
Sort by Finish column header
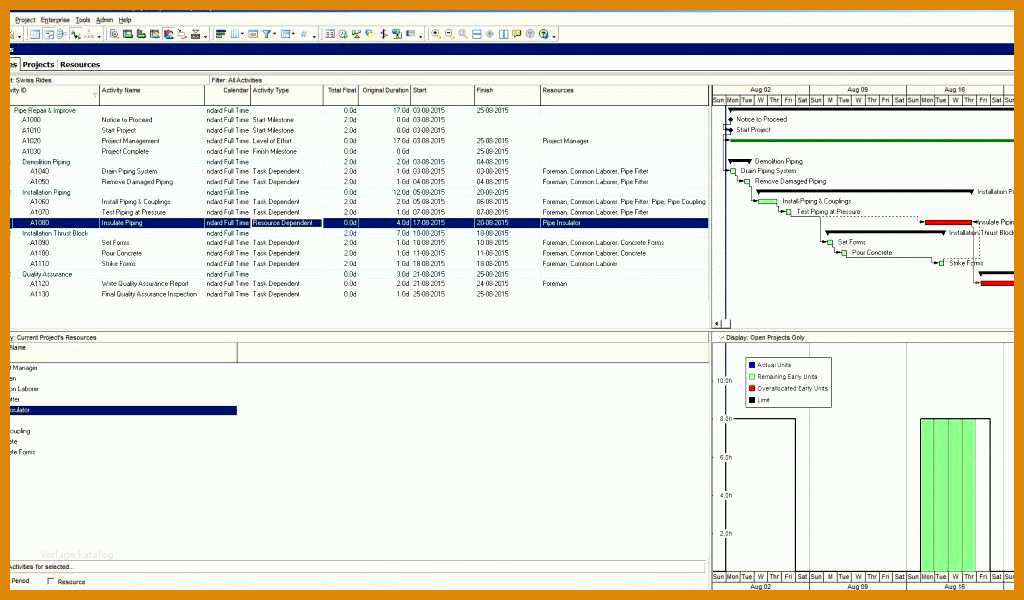tap(507, 95)
